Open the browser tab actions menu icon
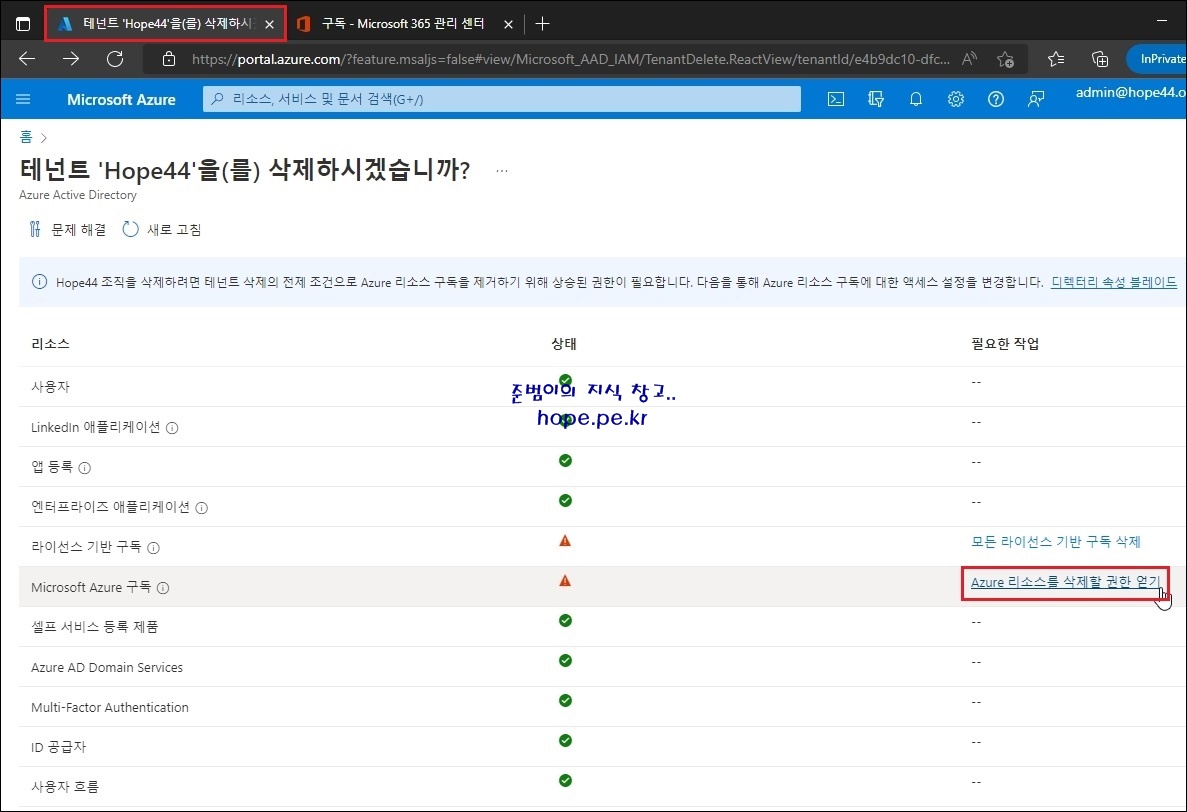The height and width of the screenshot is (812, 1187). point(23,23)
